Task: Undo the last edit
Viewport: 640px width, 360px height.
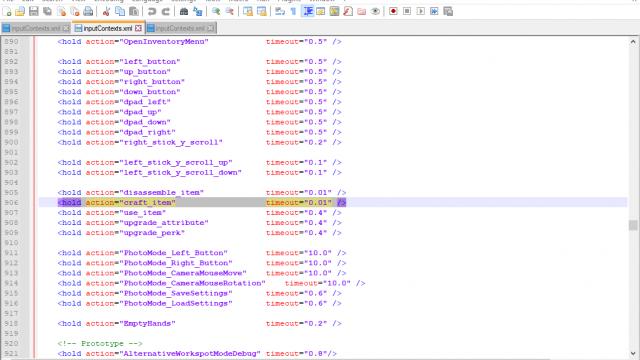Action: [151, 11]
